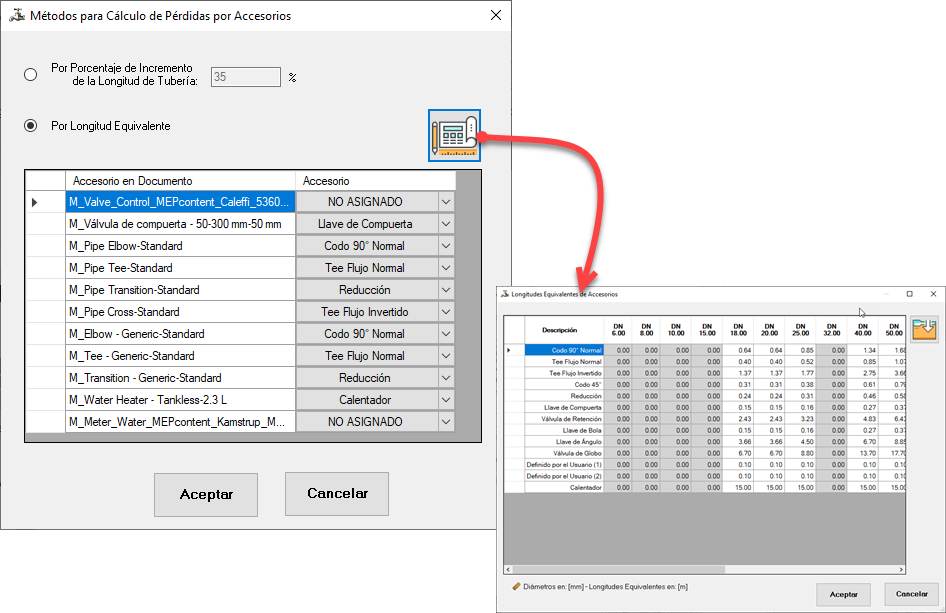Open Llave de Compuerta dropdown arrow
The width and height of the screenshot is (946, 613).
pyautogui.click(x=446, y=224)
